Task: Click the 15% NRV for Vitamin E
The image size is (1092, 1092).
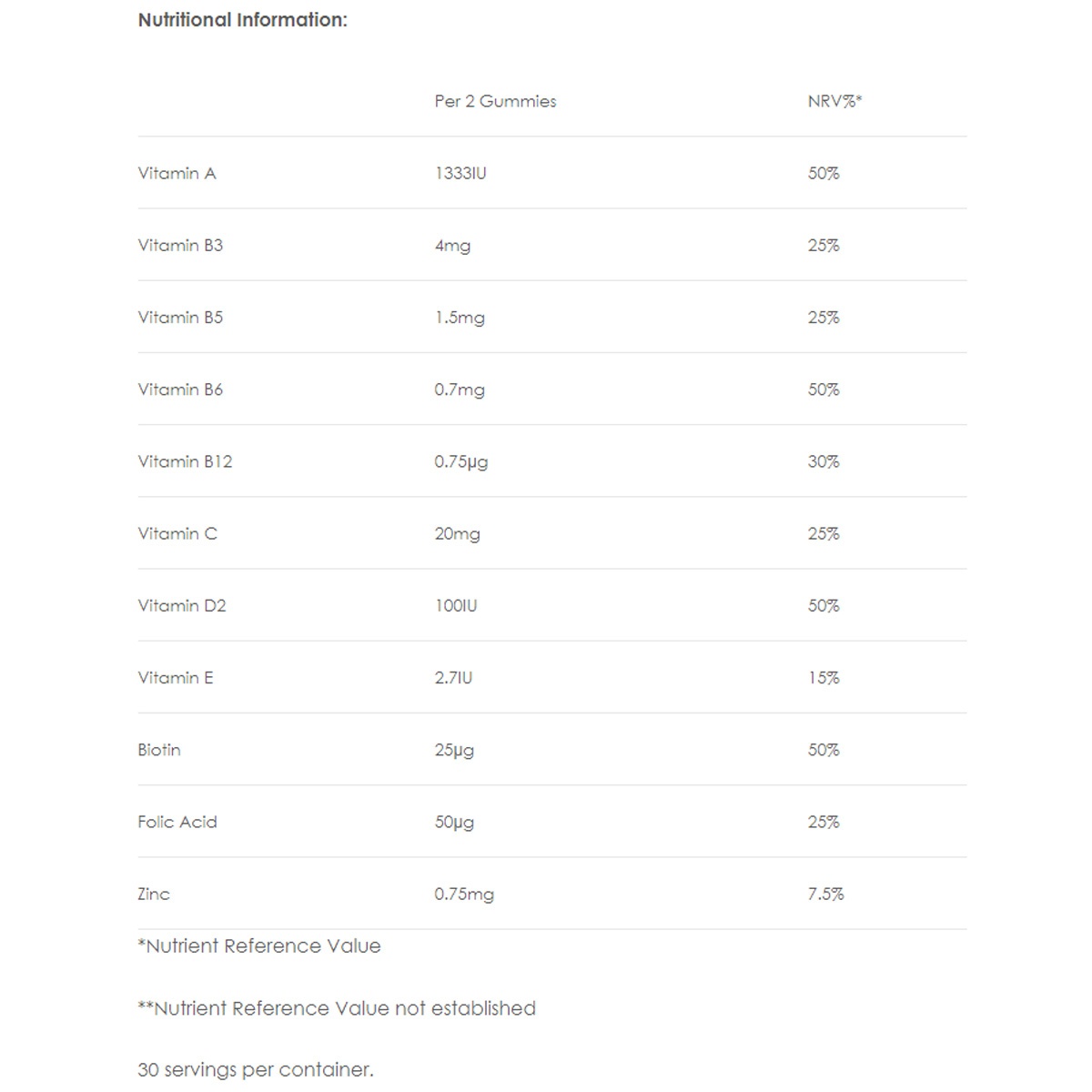Action: [824, 677]
